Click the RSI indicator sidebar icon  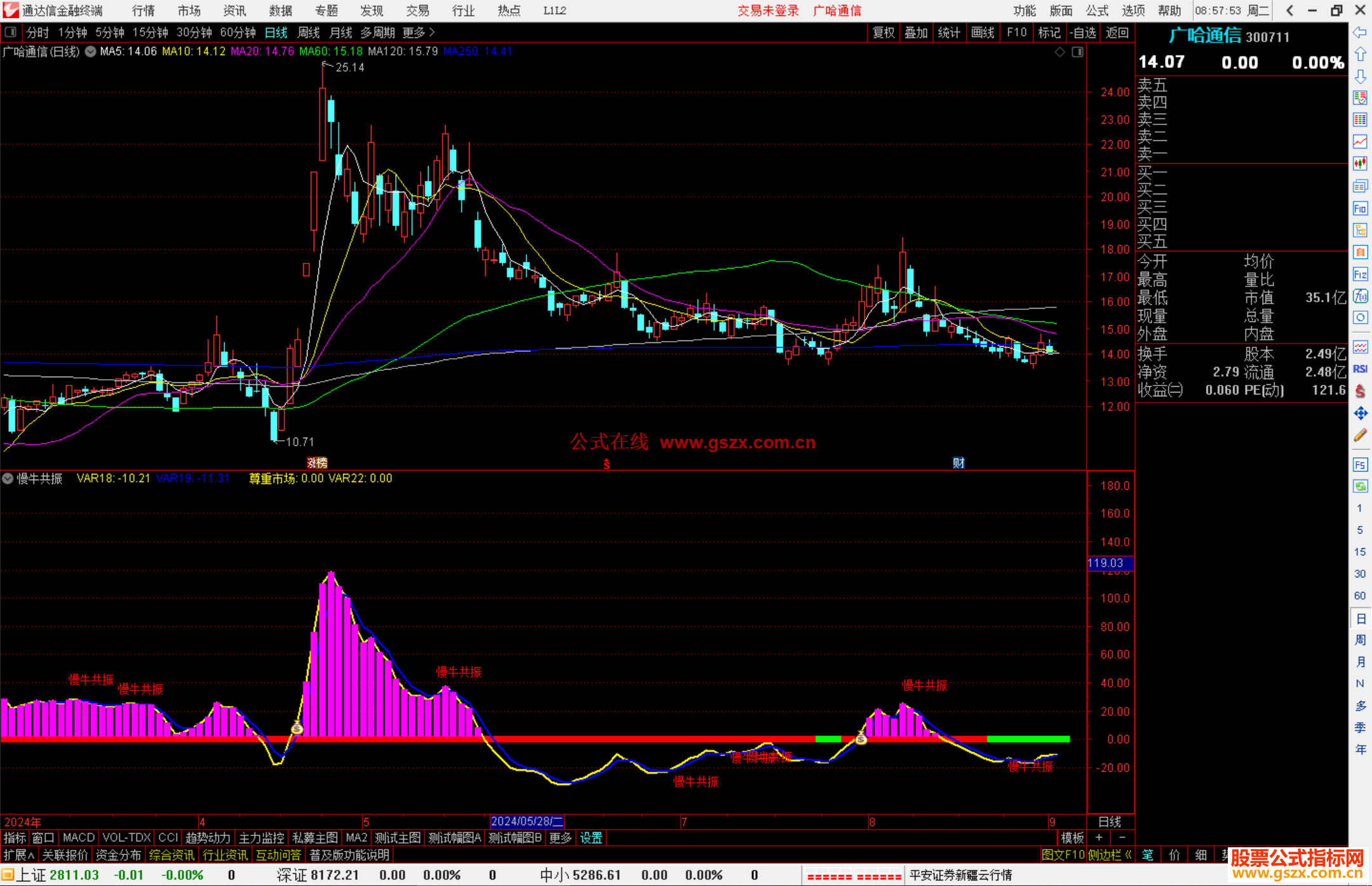[x=1360, y=369]
